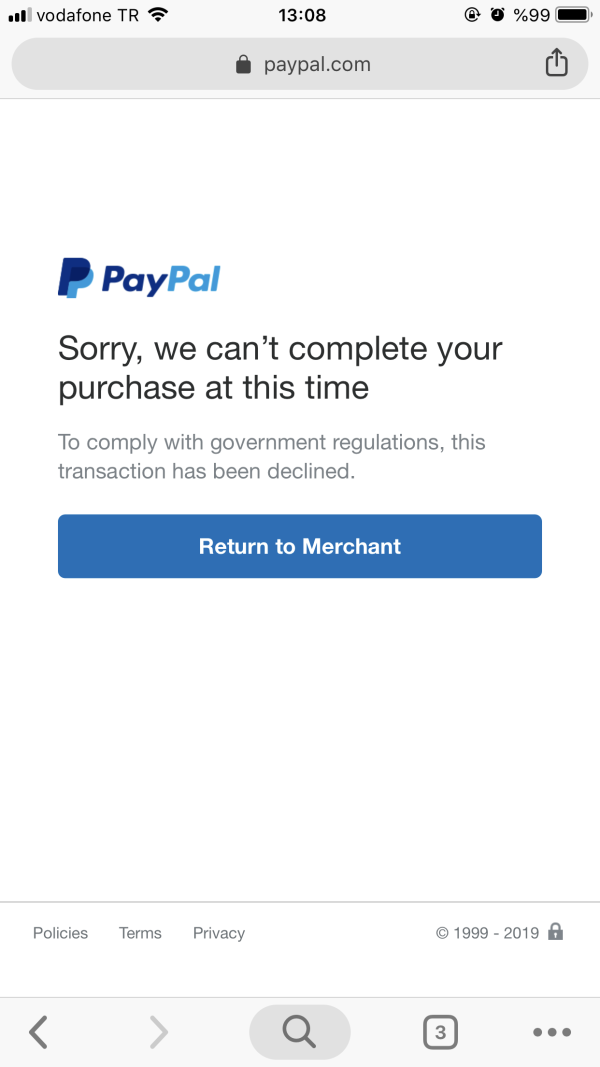600x1067 pixels.
Task: Tap the PayPal logo
Action: coord(139,278)
